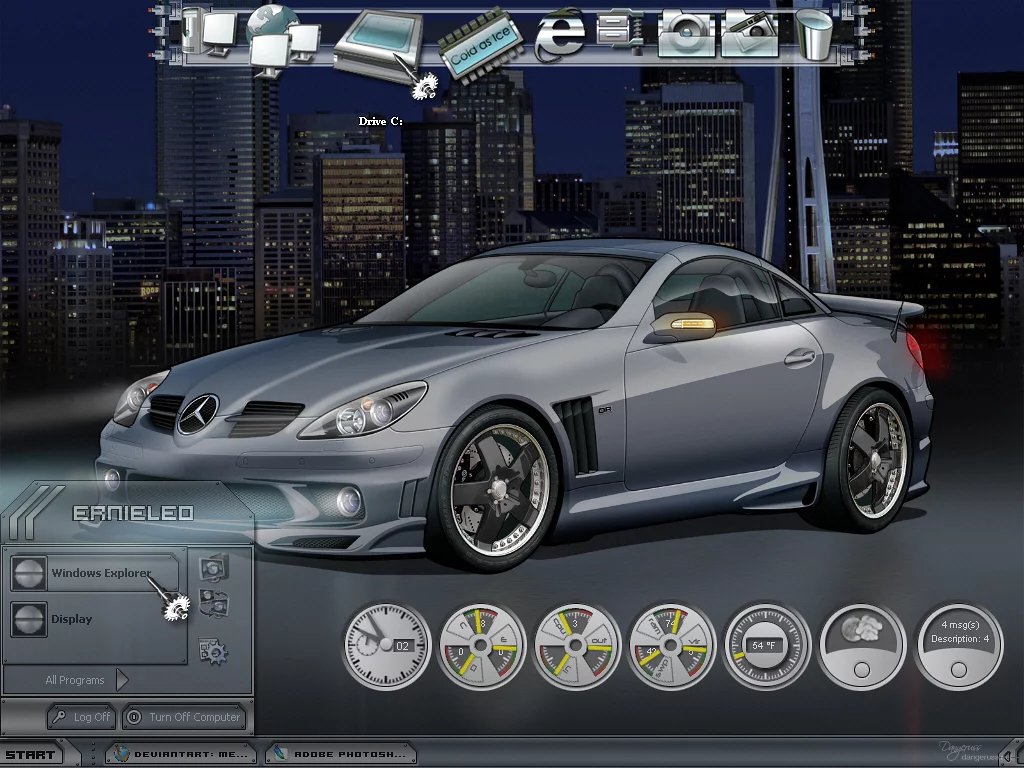Click the 4 msg(s) mail gauge

tap(958, 645)
